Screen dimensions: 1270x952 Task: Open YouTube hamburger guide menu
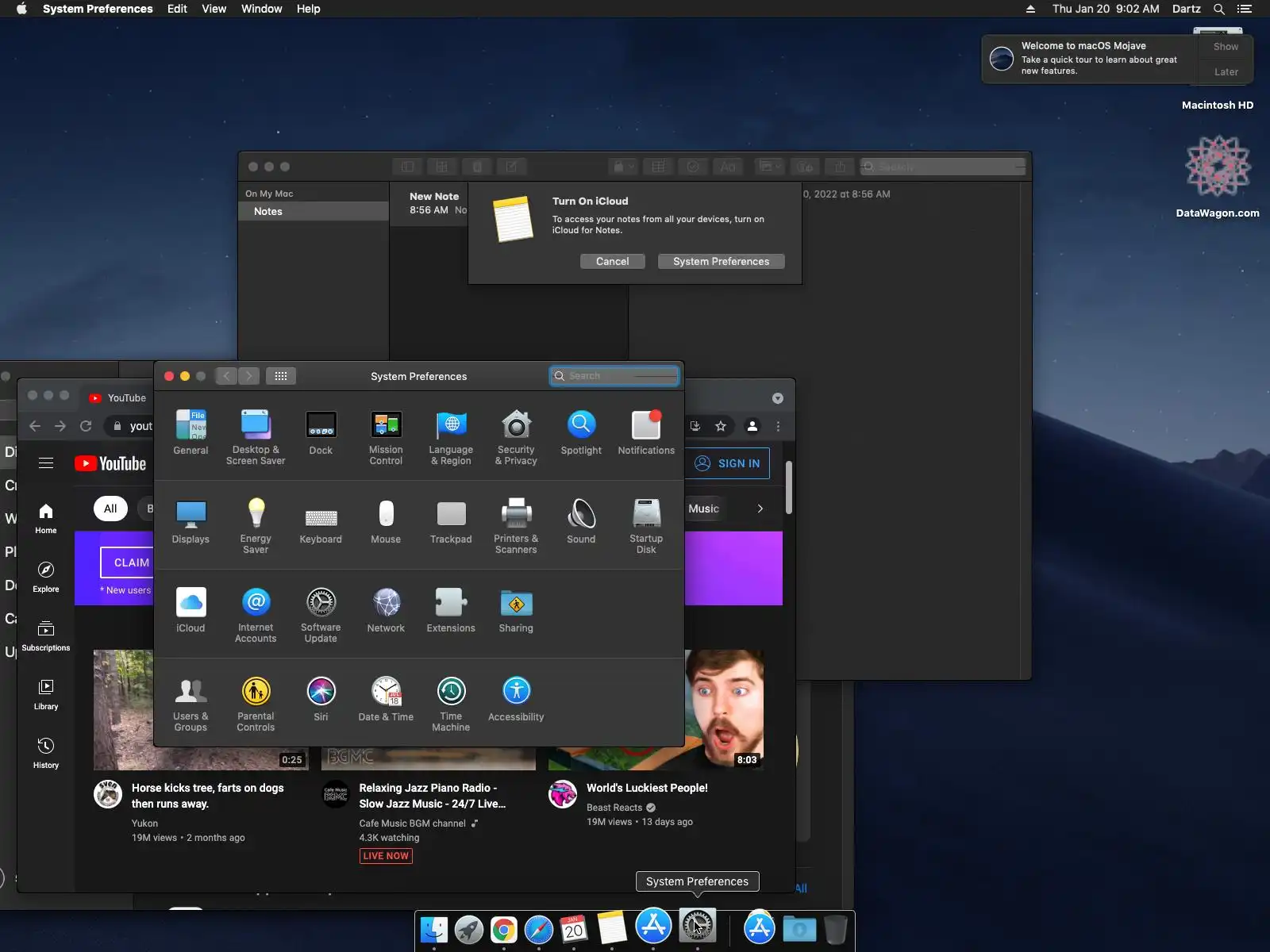46,463
